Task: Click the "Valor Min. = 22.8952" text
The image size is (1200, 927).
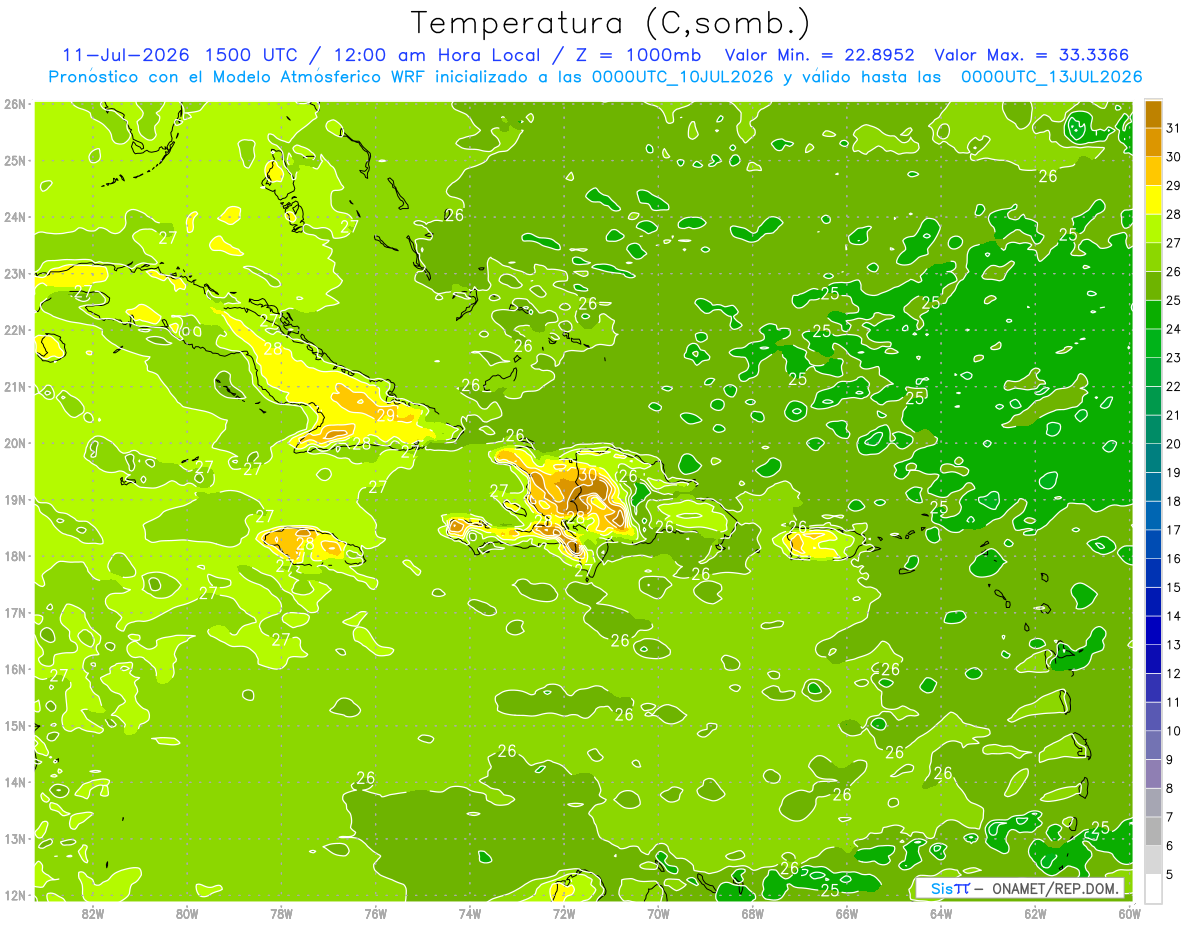Action: (819, 55)
